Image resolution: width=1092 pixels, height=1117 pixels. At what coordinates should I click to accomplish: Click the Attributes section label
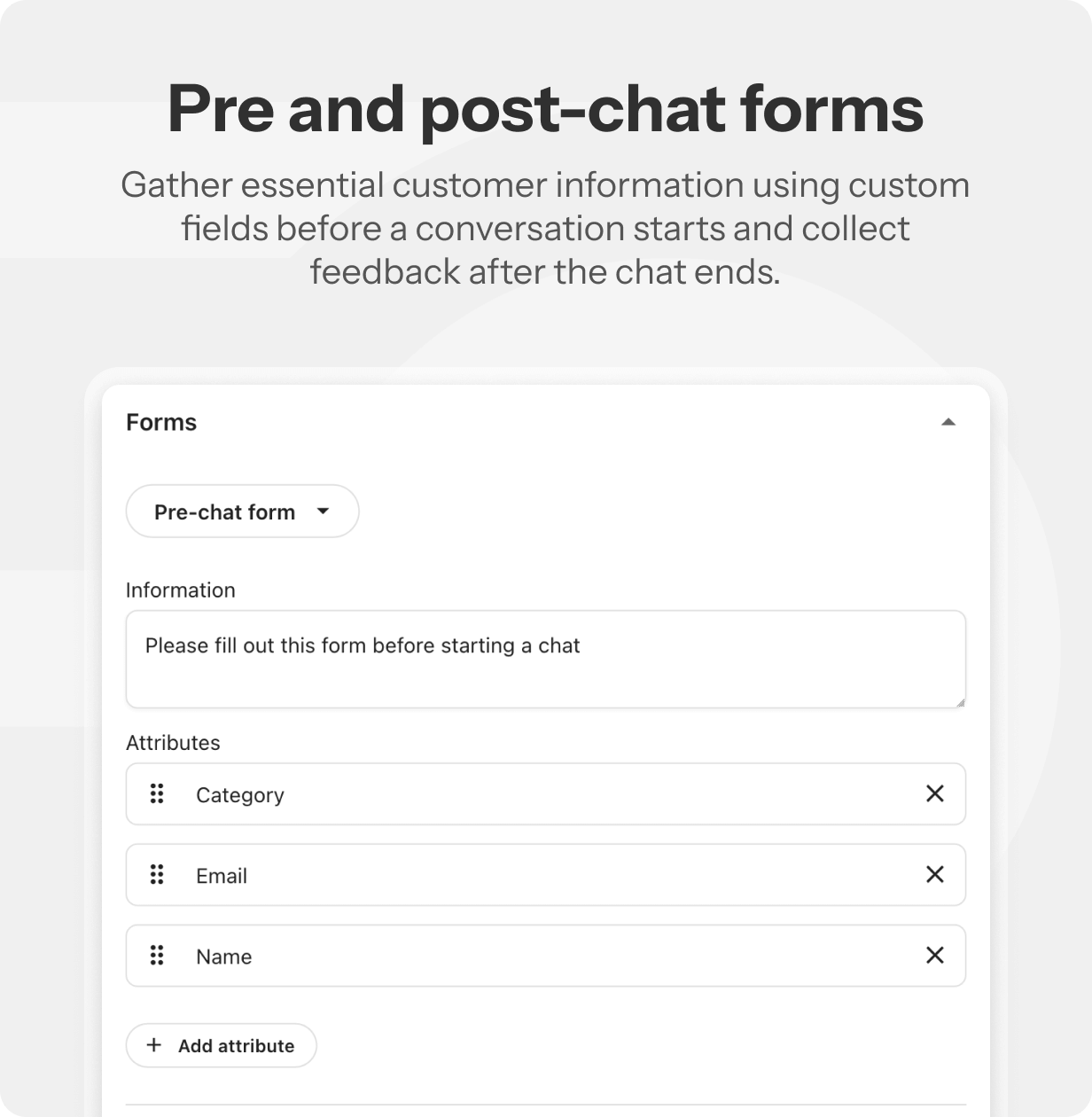click(173, 743)
